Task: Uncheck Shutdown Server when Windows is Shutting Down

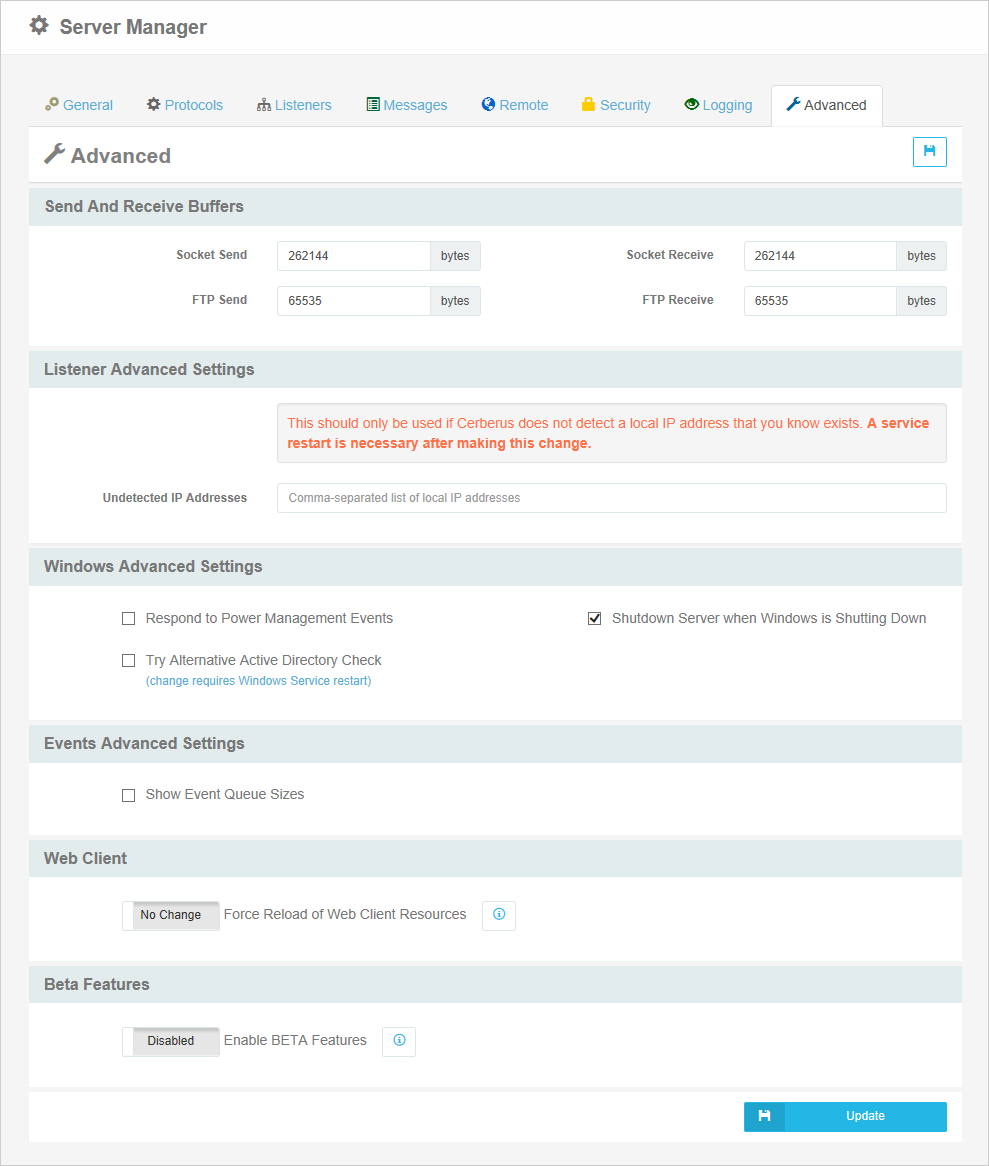Action: click(595, 618)
